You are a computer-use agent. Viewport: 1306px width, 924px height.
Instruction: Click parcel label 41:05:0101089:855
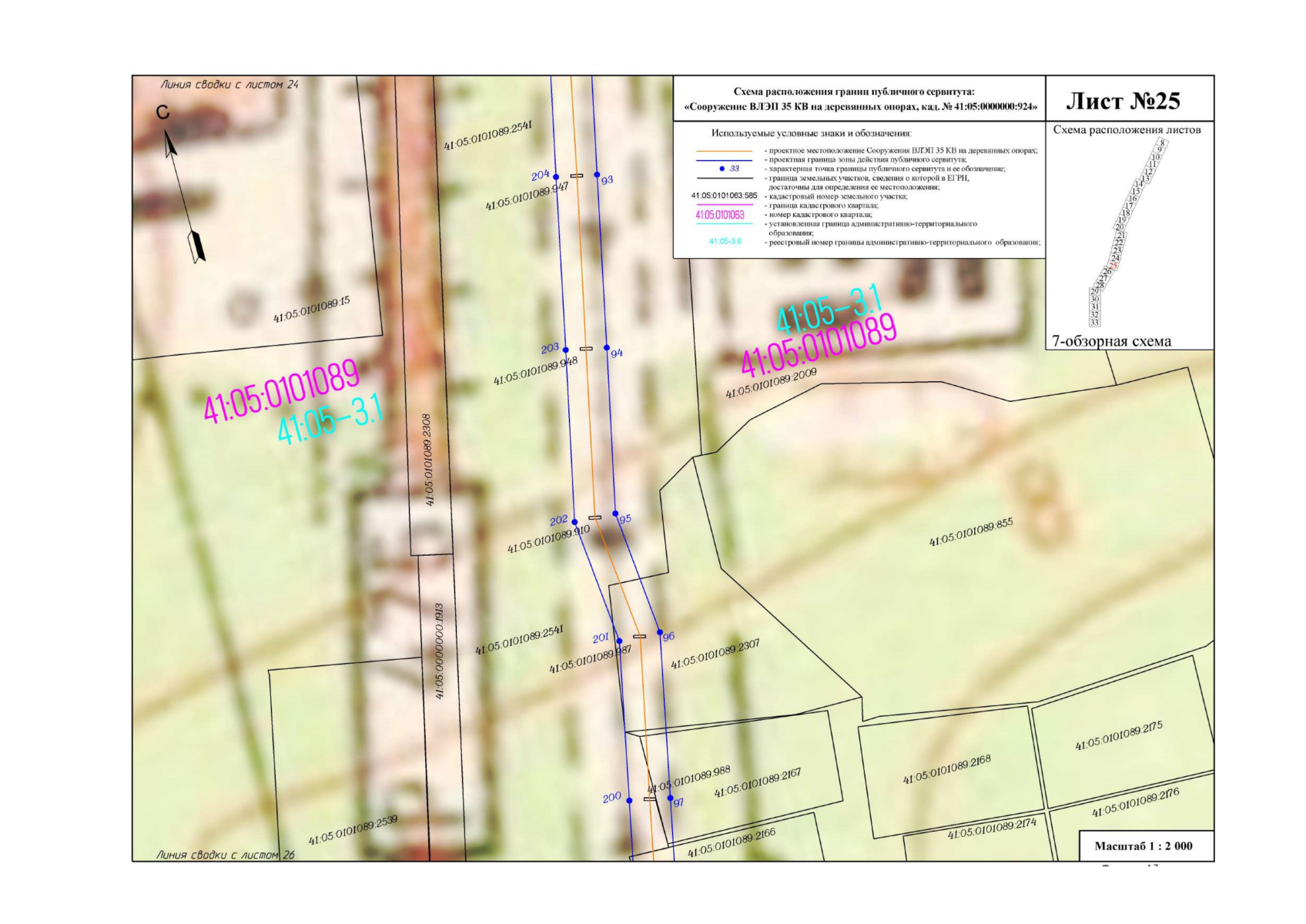pyautogui.click(x=971, y=532)
